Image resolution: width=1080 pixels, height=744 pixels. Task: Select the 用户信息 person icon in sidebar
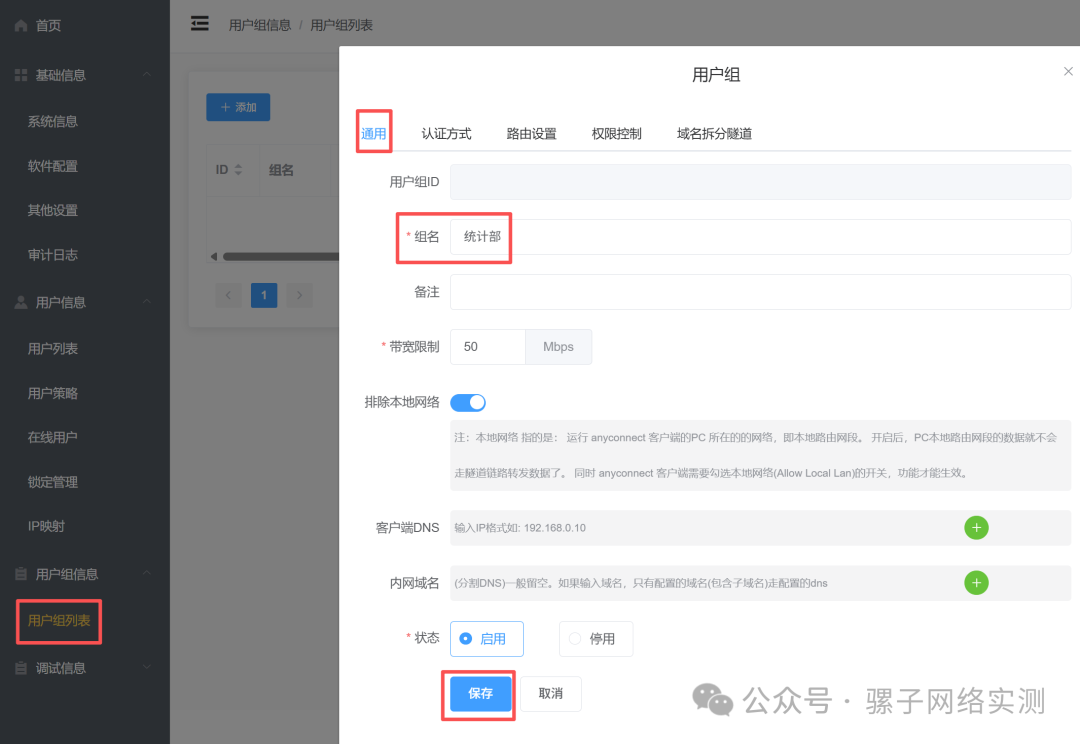click(x=22, y=302)
